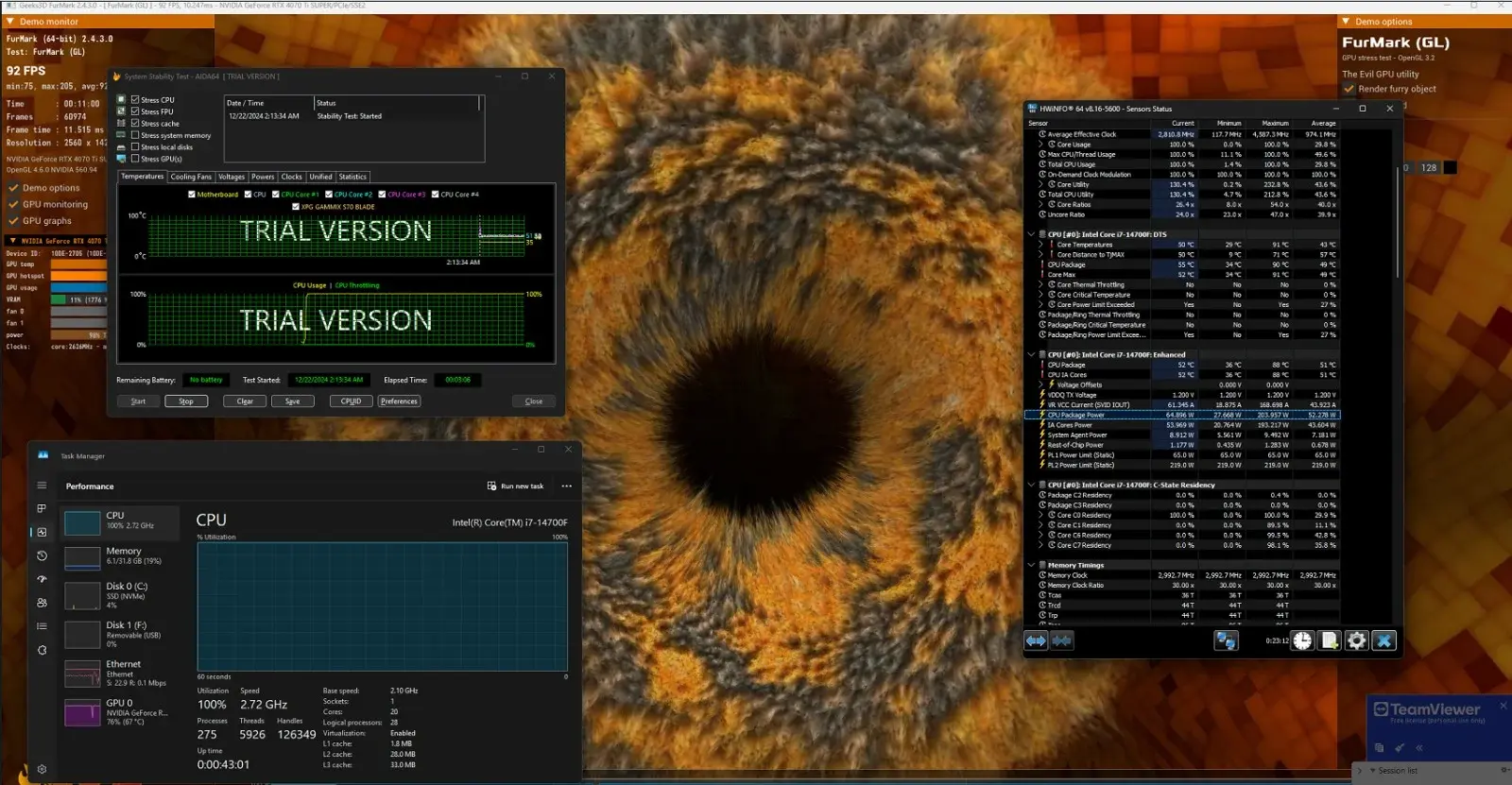
Task: Click AIDA64 memory icon beside Stress system memory
Action: [121, 135]
